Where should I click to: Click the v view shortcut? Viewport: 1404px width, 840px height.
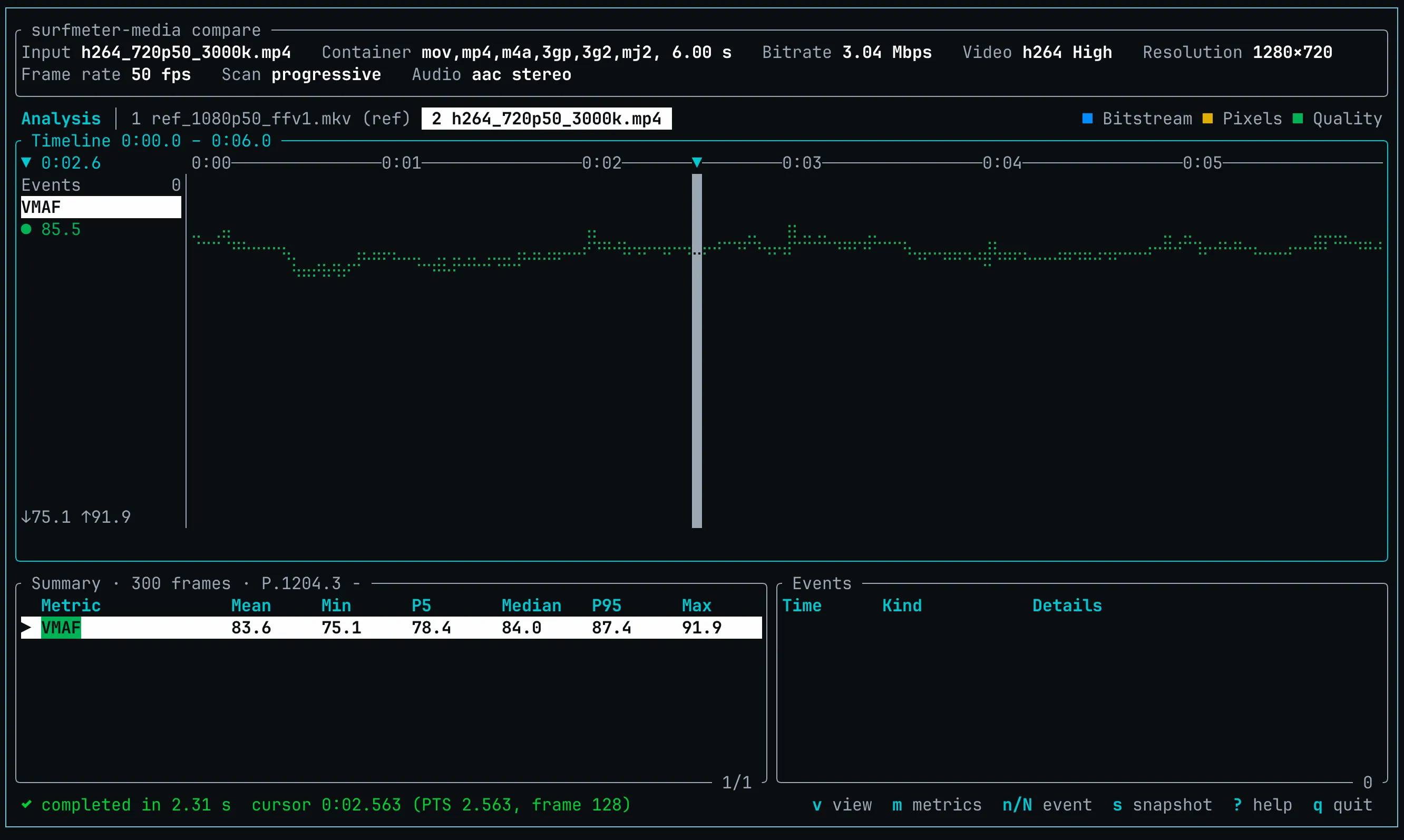[x=842, y=805]
